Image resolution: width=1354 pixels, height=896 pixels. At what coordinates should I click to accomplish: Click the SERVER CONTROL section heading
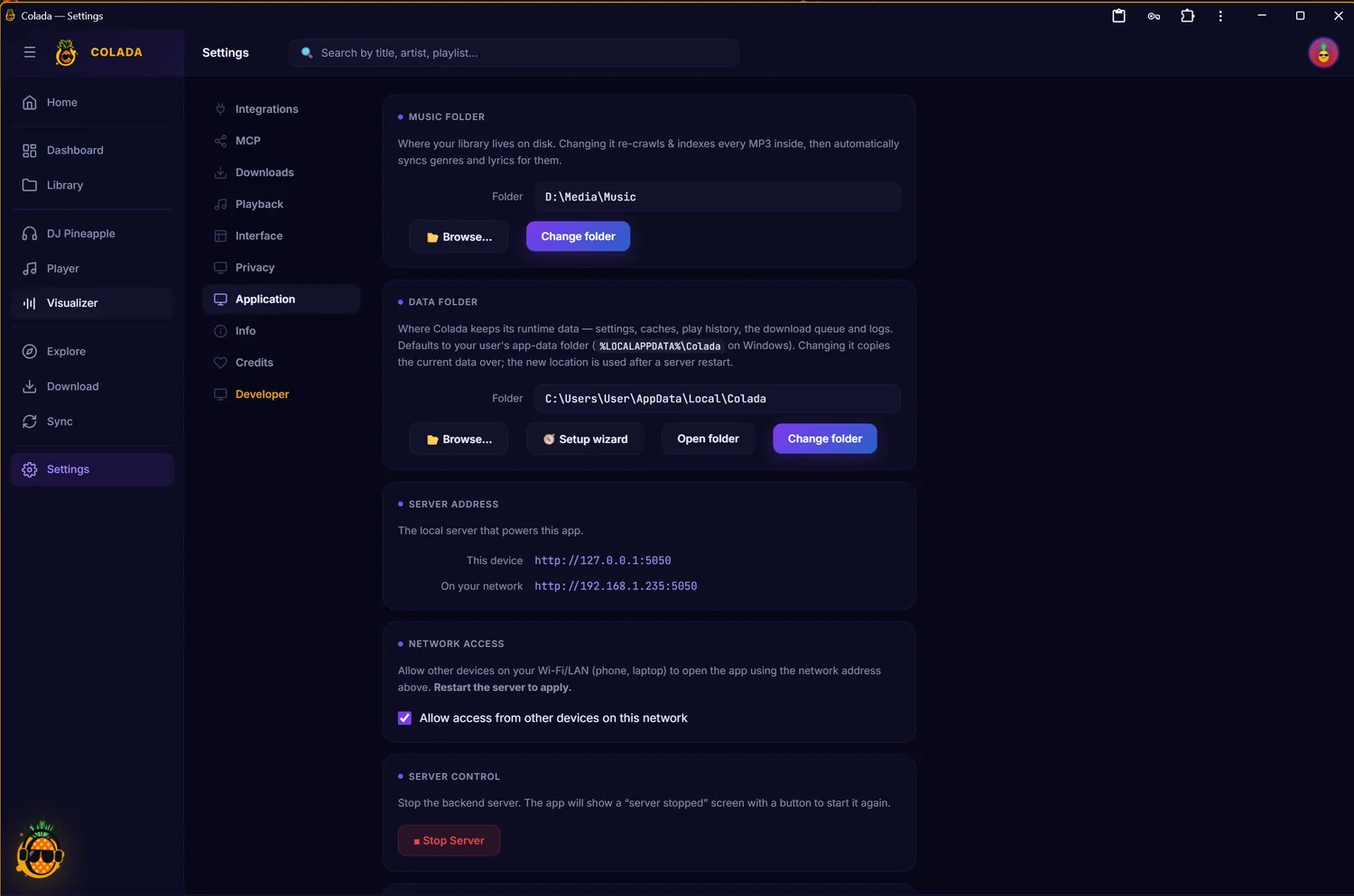pyautogui.click(x=454, y=777)
